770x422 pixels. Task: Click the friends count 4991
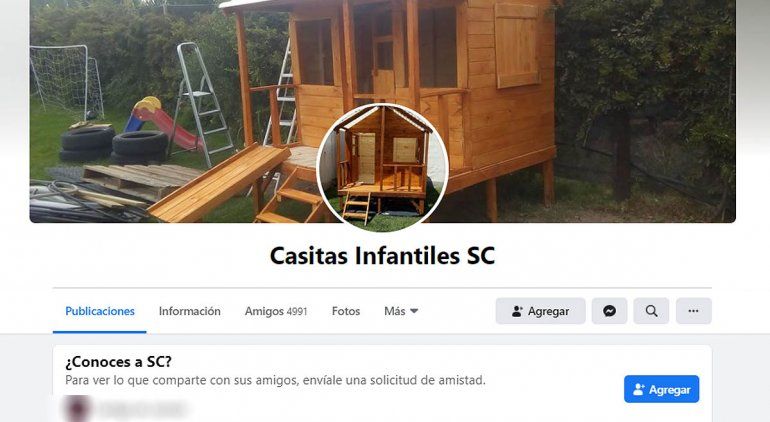(297, 311)
